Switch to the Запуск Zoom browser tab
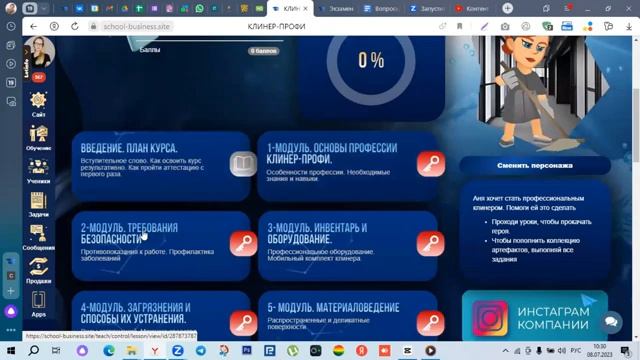Viewport: 640px width, 360px height. 427,9
